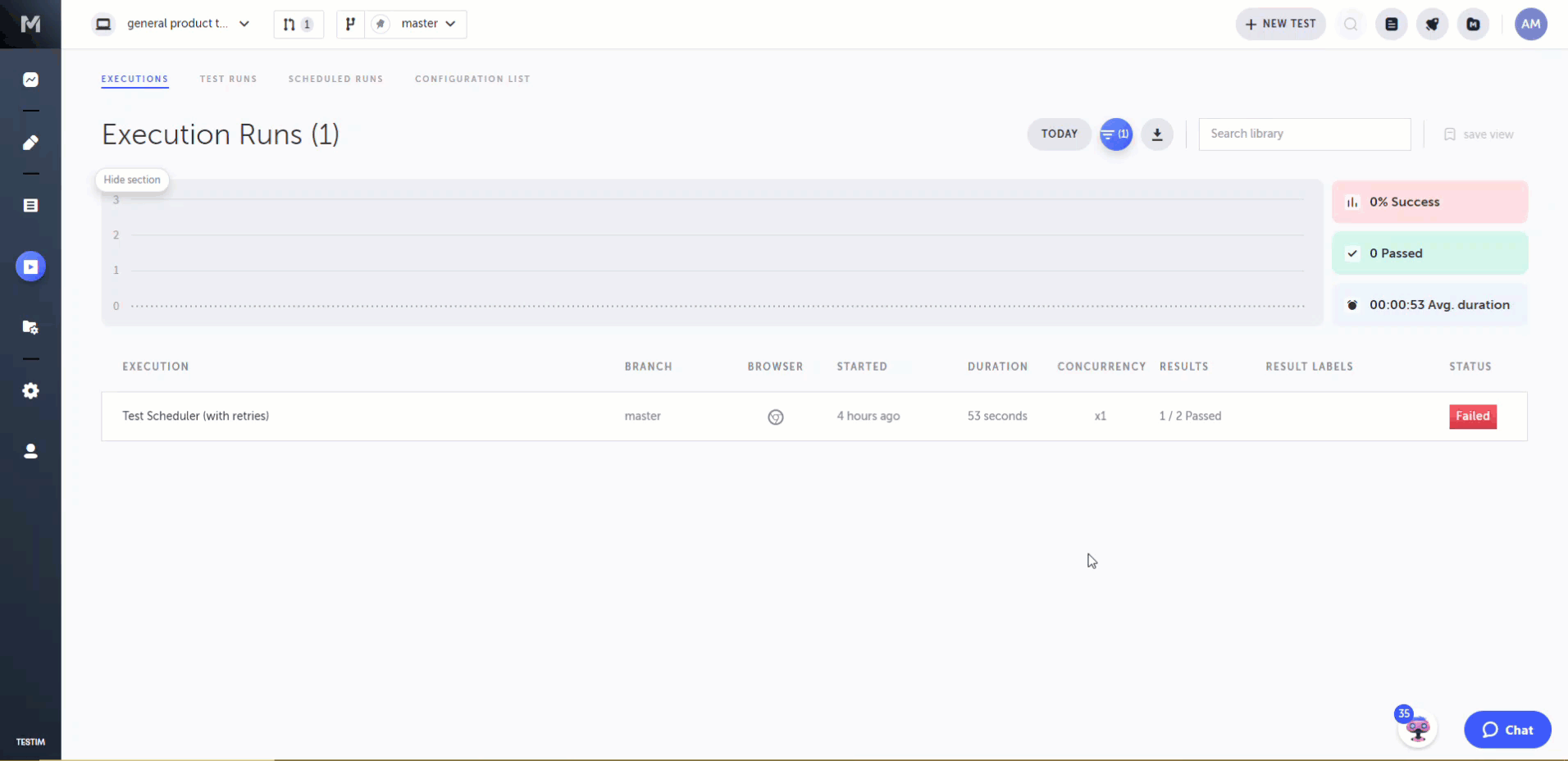Open the test list icon in sidebar
Screen dimensions: 1568x761
pyautogui.click(x=30, y=206)
